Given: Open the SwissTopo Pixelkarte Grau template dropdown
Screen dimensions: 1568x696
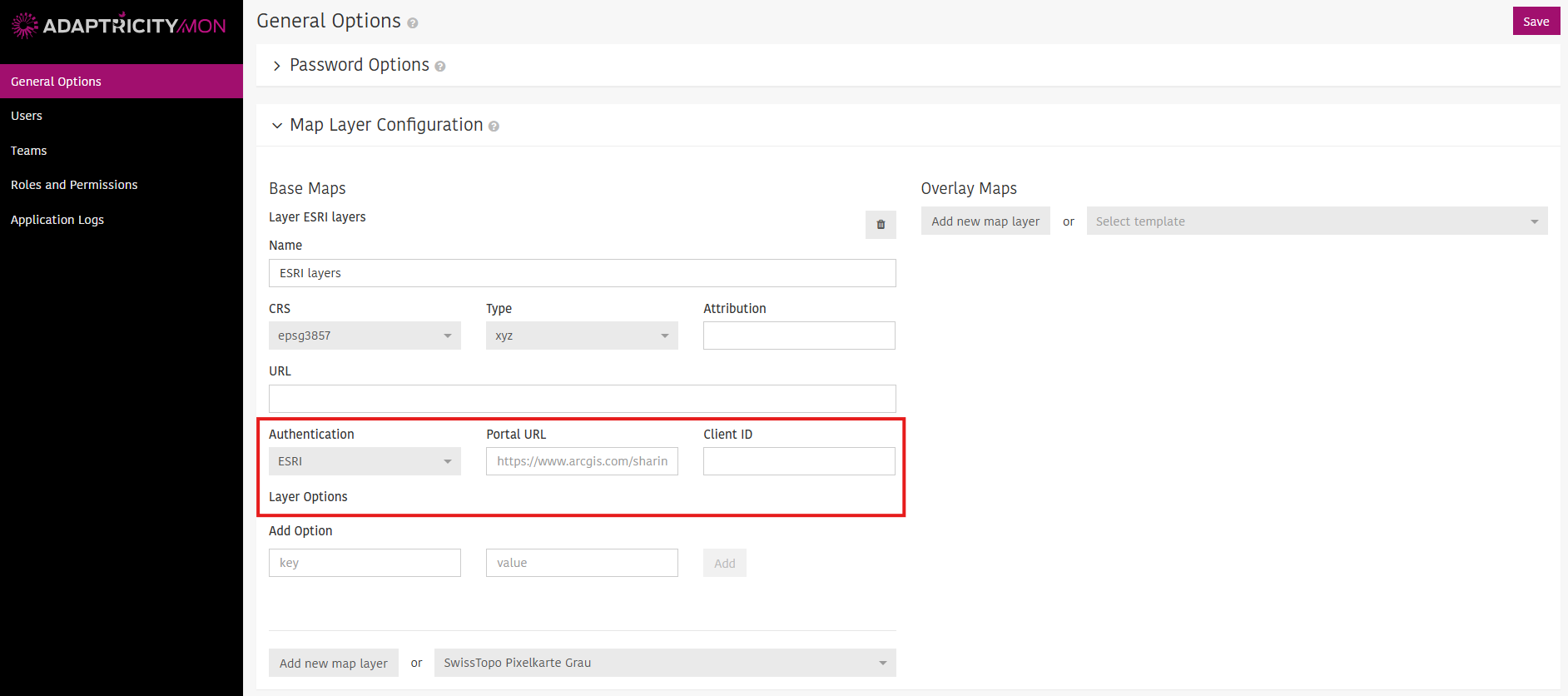Looking at the screenshot, I should click(665, 663).
